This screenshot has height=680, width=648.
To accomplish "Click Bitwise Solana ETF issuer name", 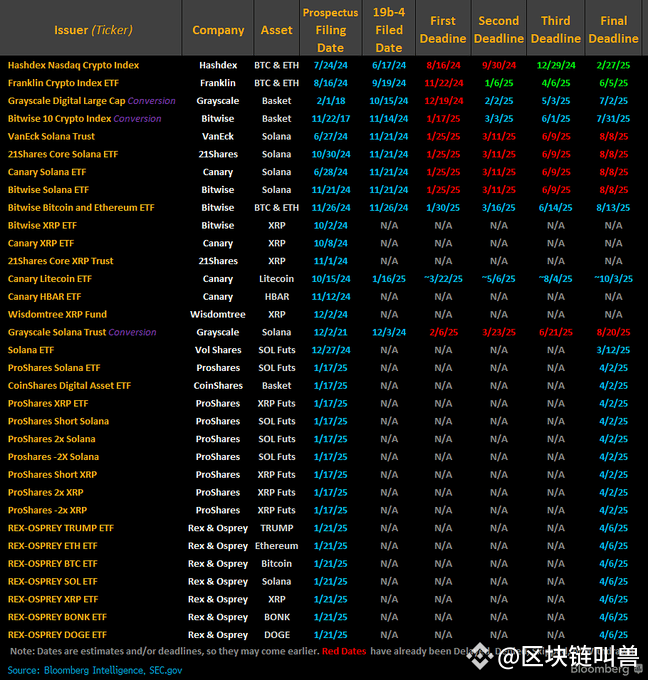I will coord(48,190).
